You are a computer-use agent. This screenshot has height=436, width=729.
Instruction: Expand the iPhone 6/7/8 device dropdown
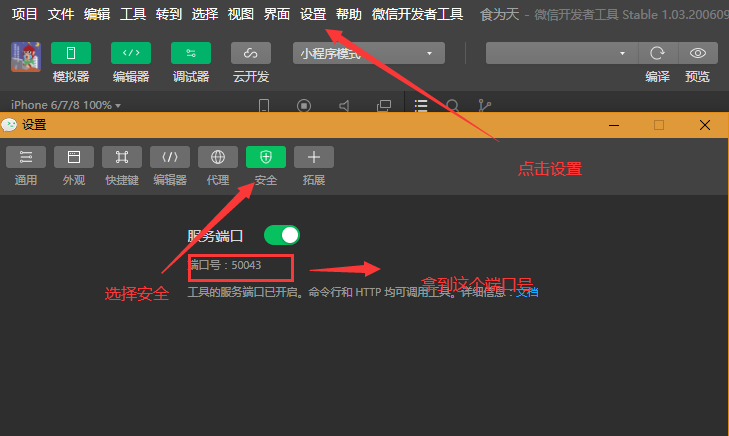(x=66, y=105)
